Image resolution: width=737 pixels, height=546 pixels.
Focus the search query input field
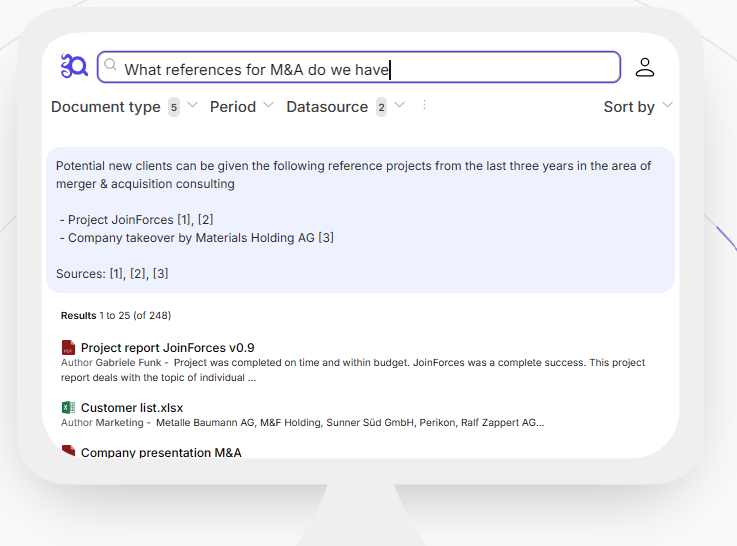[359, 67]
